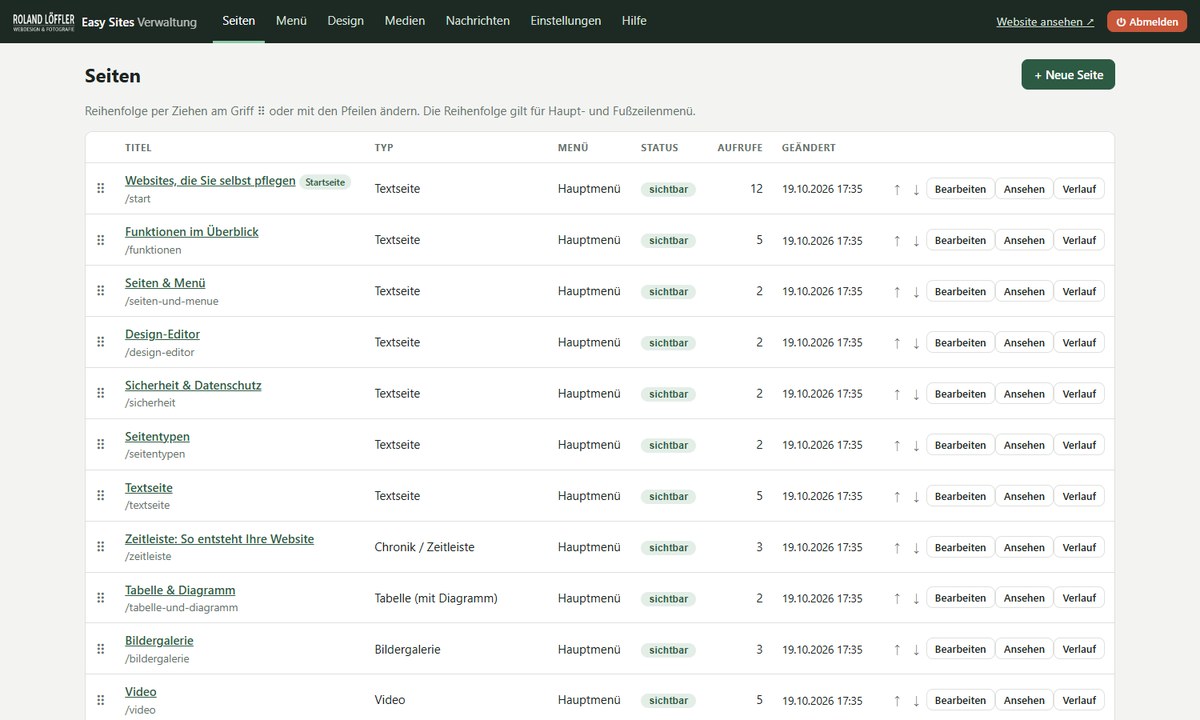Move the Sicherheit & Datenschutz page down

click(x=916, y=394)
